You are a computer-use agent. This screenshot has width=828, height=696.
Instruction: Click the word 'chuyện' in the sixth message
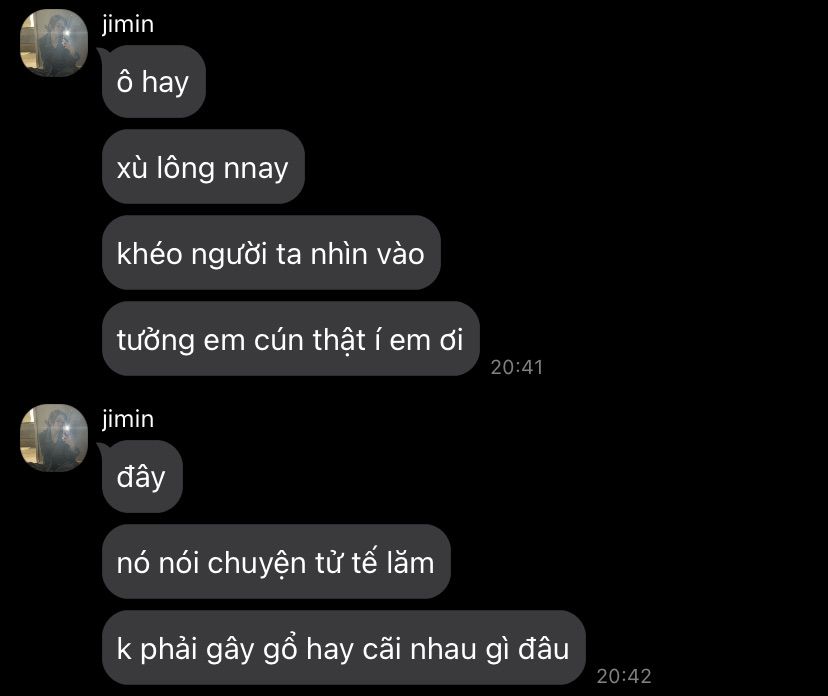click(257, 564)
